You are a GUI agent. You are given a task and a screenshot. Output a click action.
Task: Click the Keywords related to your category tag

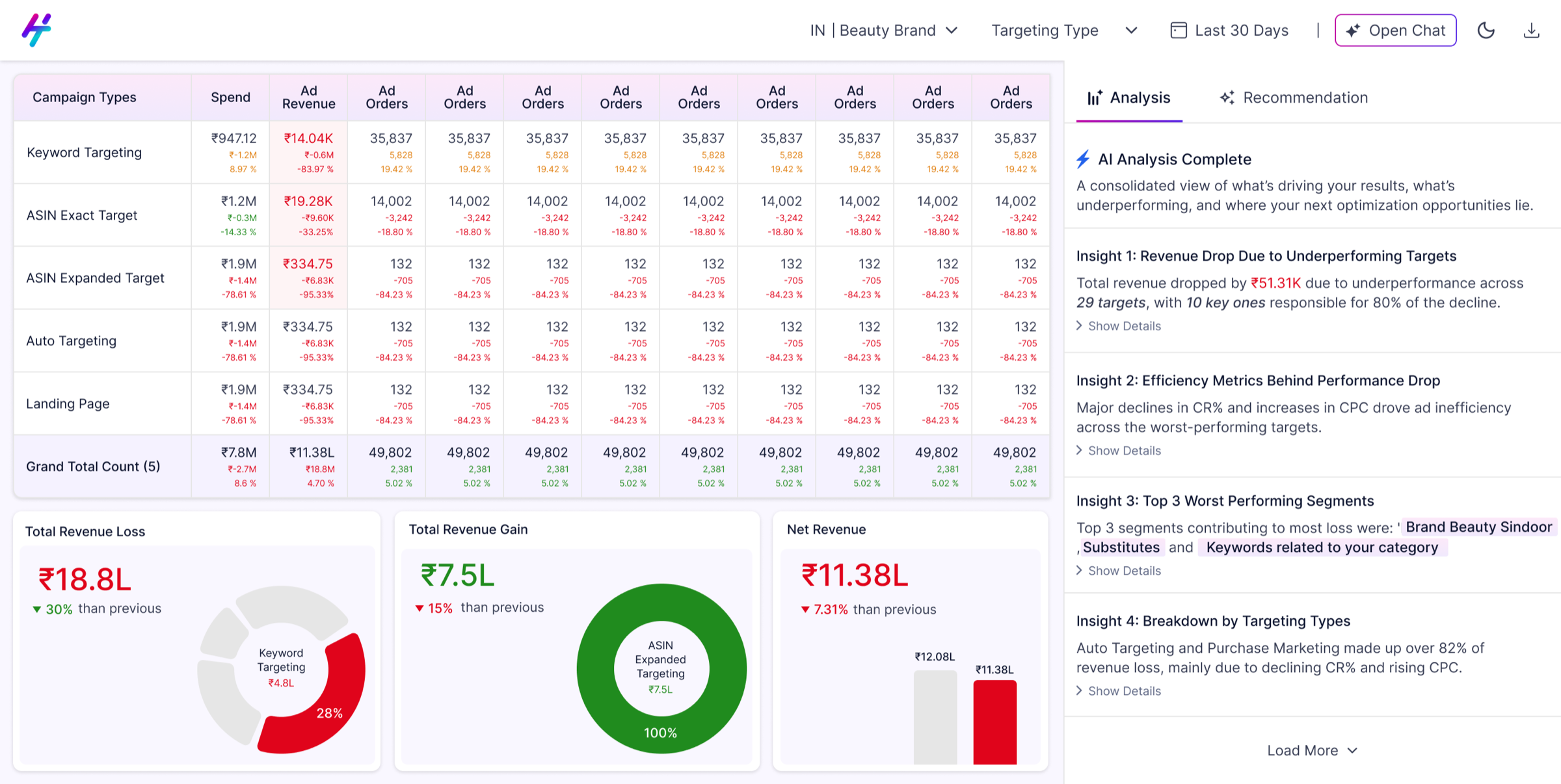(1322, 547)
